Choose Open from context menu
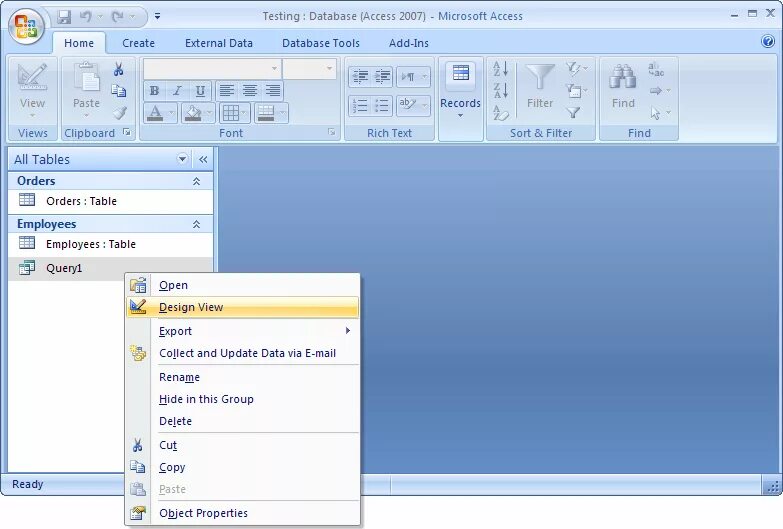This screenshot has height=529, width=783. 243,285
